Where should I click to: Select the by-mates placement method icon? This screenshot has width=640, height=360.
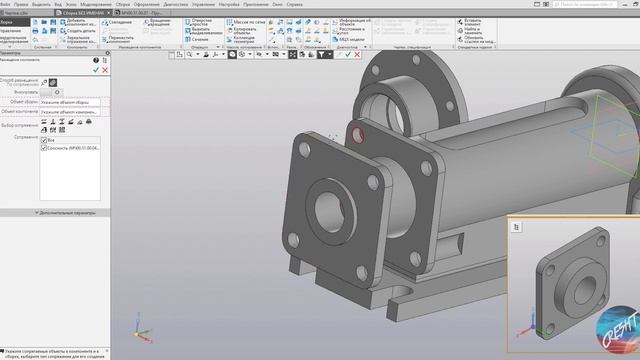pos(53,82)
